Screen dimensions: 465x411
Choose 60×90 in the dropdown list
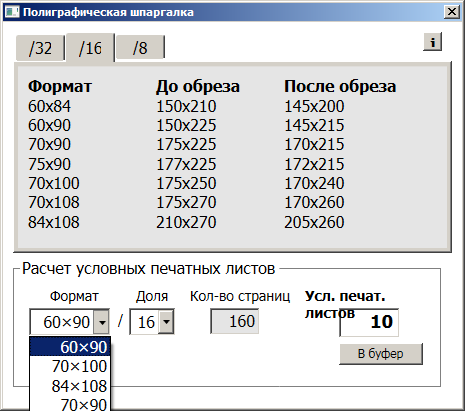tap(70, 347)
